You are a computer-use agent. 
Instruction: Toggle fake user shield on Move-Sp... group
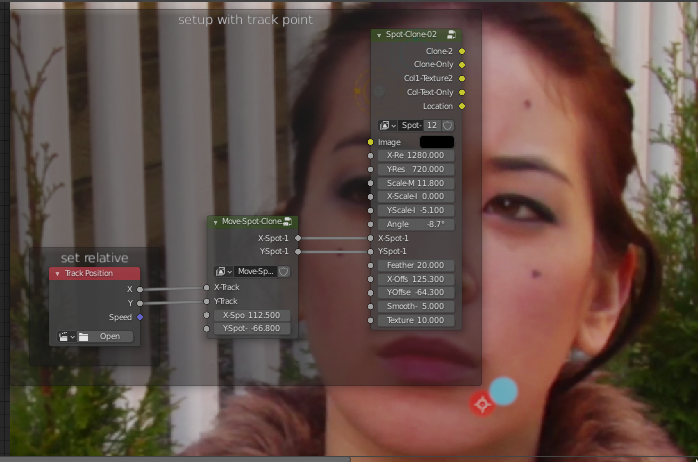(x=284, y=272)
